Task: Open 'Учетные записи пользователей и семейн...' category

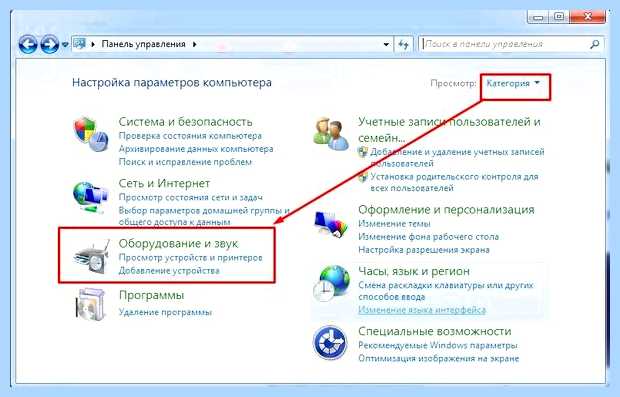Action: pos(449,129)
